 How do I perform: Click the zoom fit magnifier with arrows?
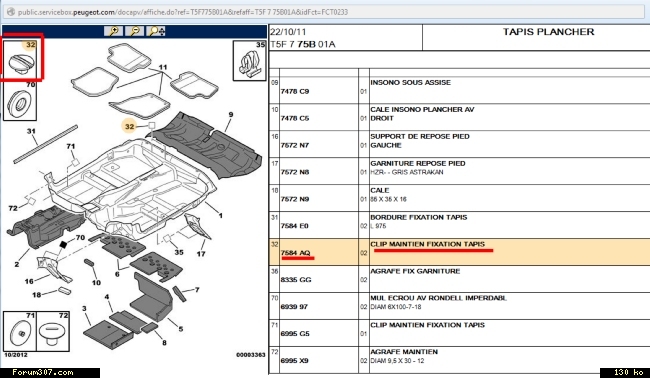click(157, 31)
